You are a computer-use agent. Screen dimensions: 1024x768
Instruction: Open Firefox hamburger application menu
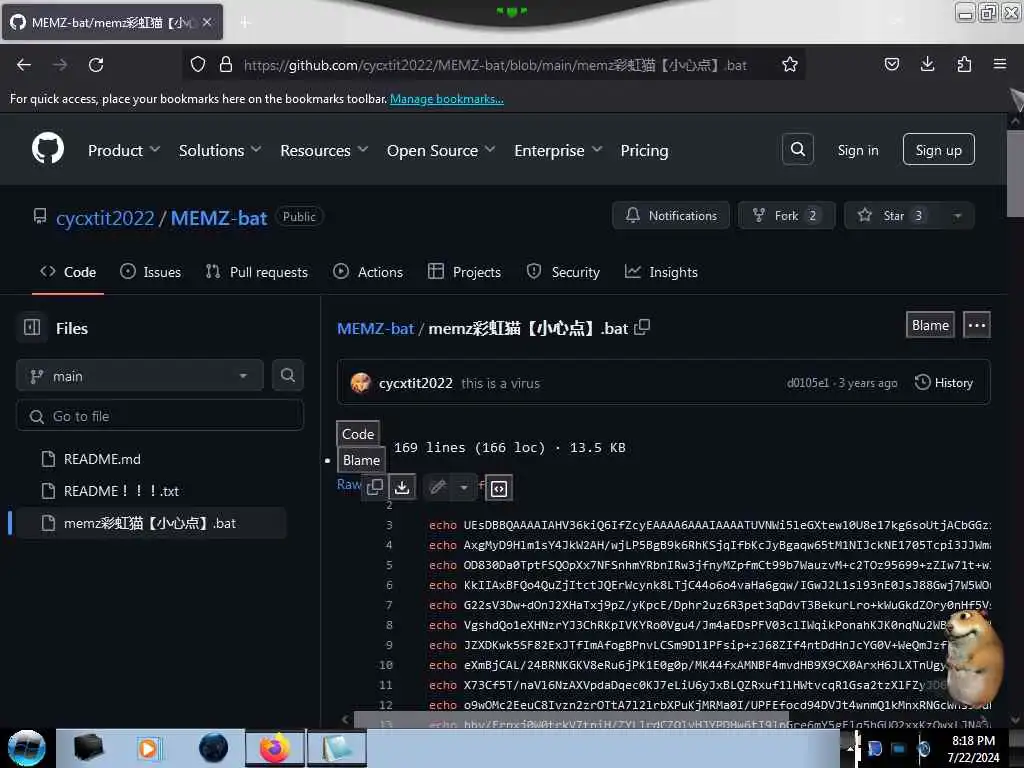point(999,64)
